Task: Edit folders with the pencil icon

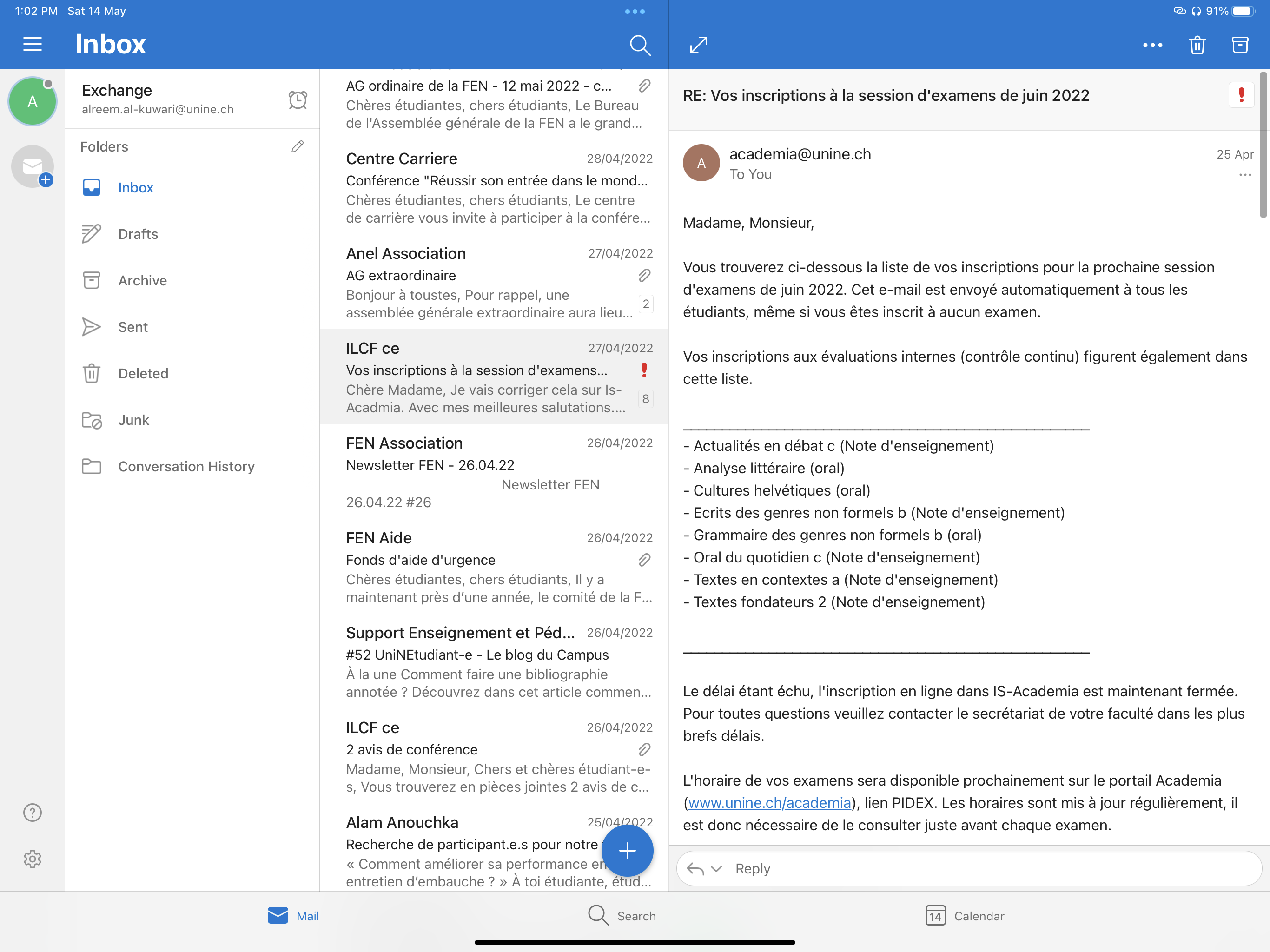Action: [298, 146]
